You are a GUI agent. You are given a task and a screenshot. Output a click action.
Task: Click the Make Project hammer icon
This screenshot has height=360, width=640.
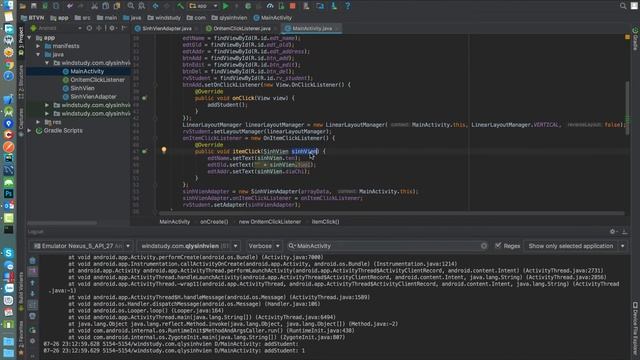[180, 6]
